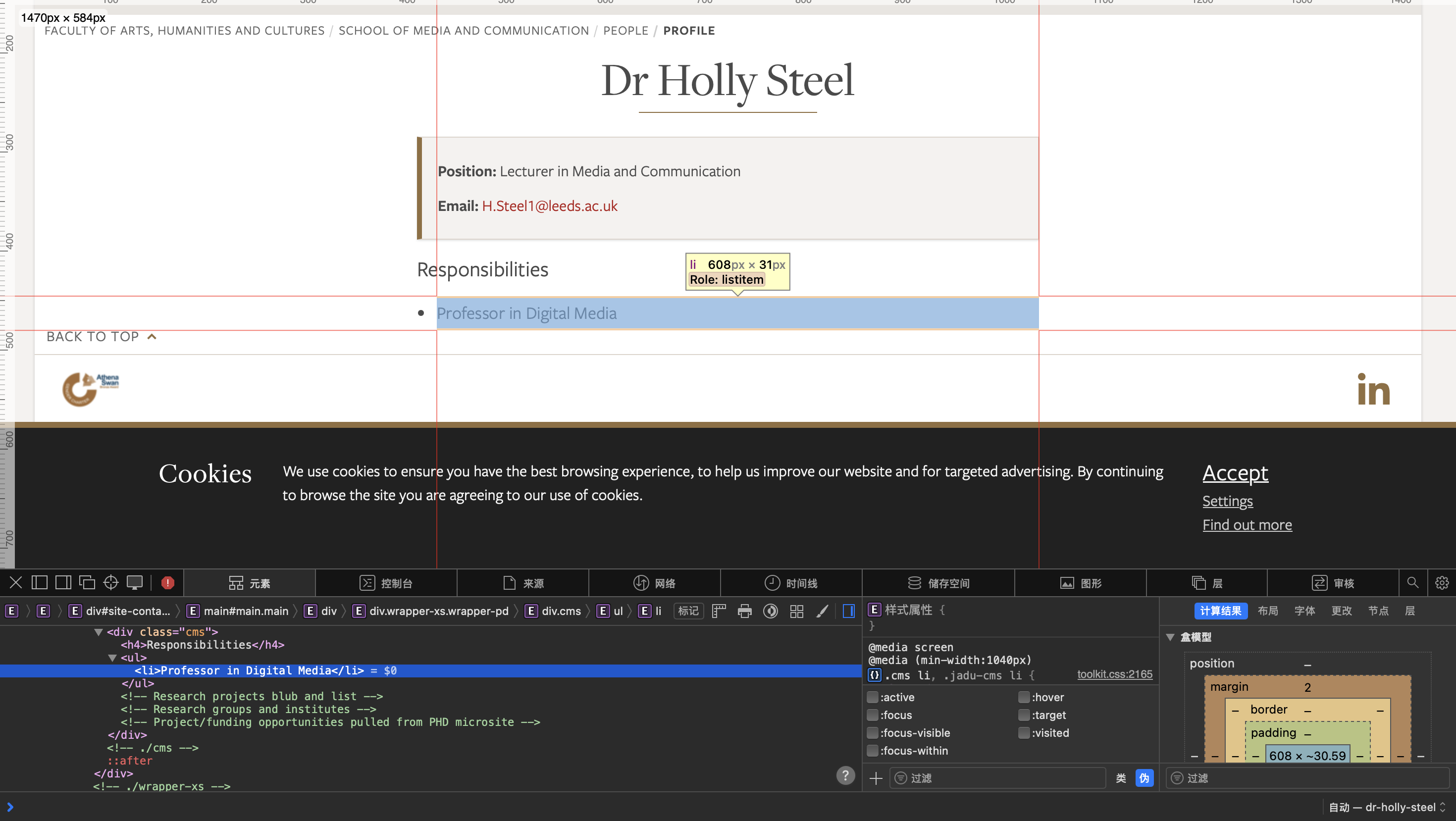Click the device settings monitor icon
The image size is (1456, 821).
[x=135, y=582]
